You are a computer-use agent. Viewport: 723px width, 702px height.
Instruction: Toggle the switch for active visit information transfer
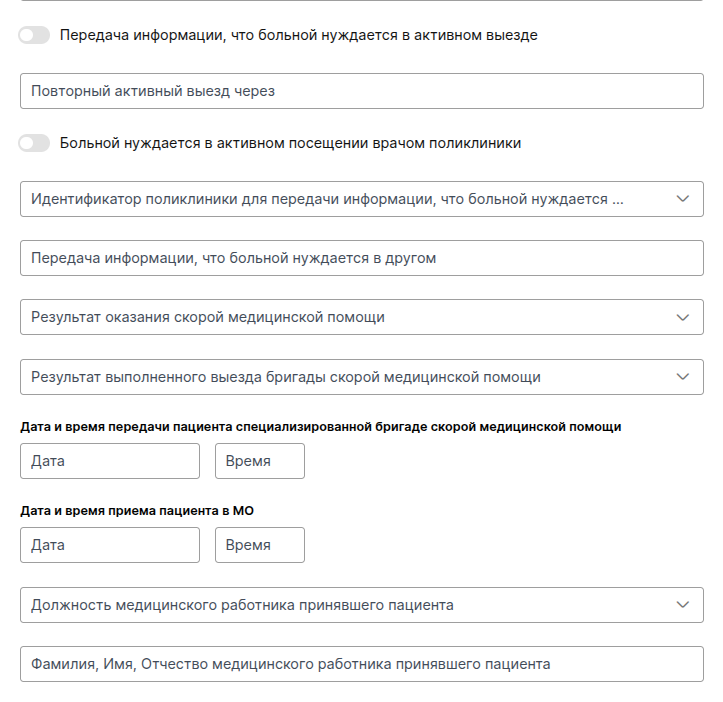(x=34, y=35)
